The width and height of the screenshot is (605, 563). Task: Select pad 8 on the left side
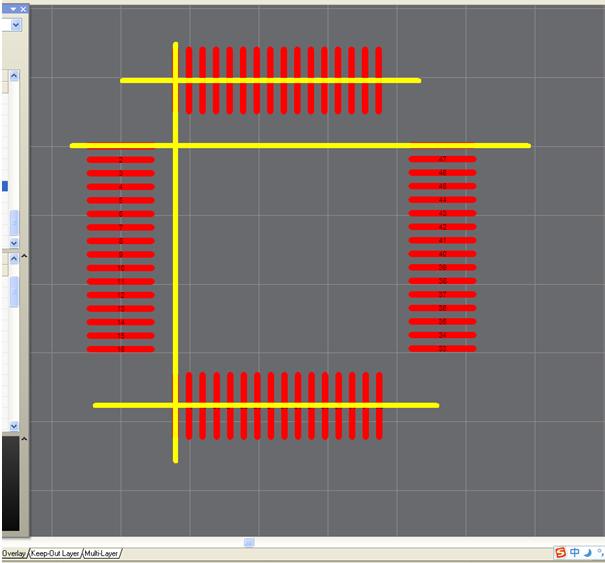click(x=120, y=241)
